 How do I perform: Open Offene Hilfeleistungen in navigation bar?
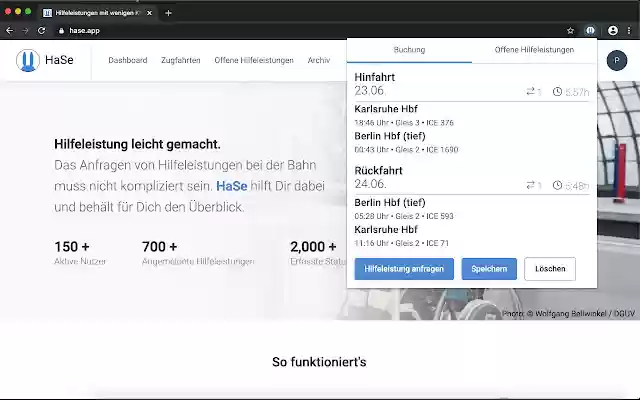coord(254,60)
